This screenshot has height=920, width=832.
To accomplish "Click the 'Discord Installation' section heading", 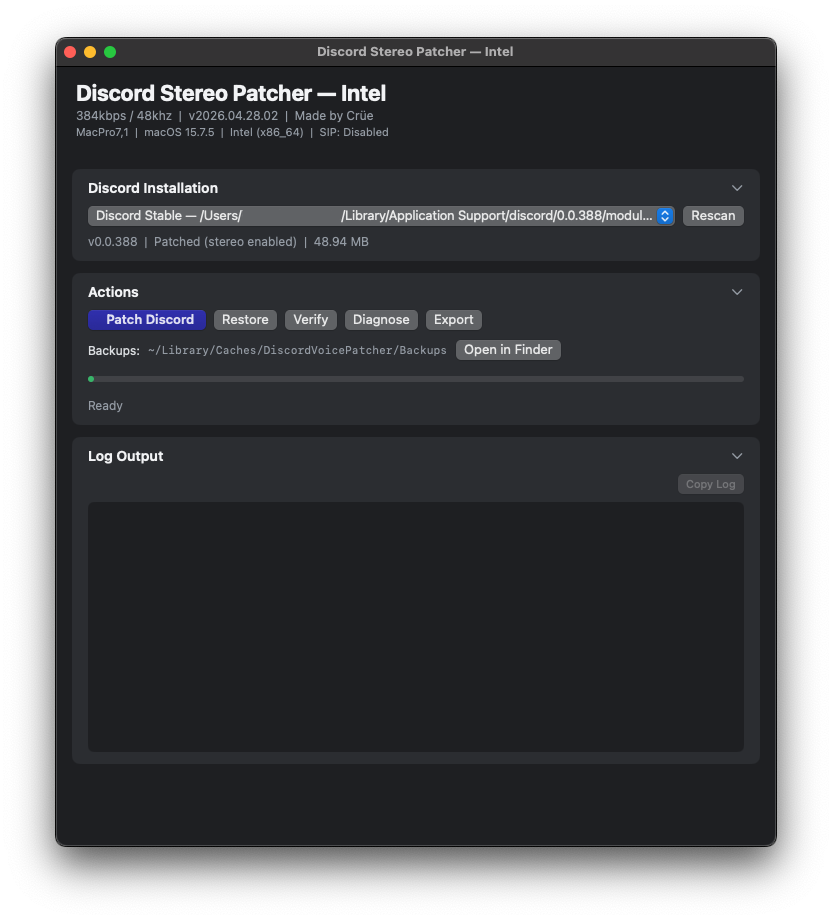I will [x=153, y=188].
